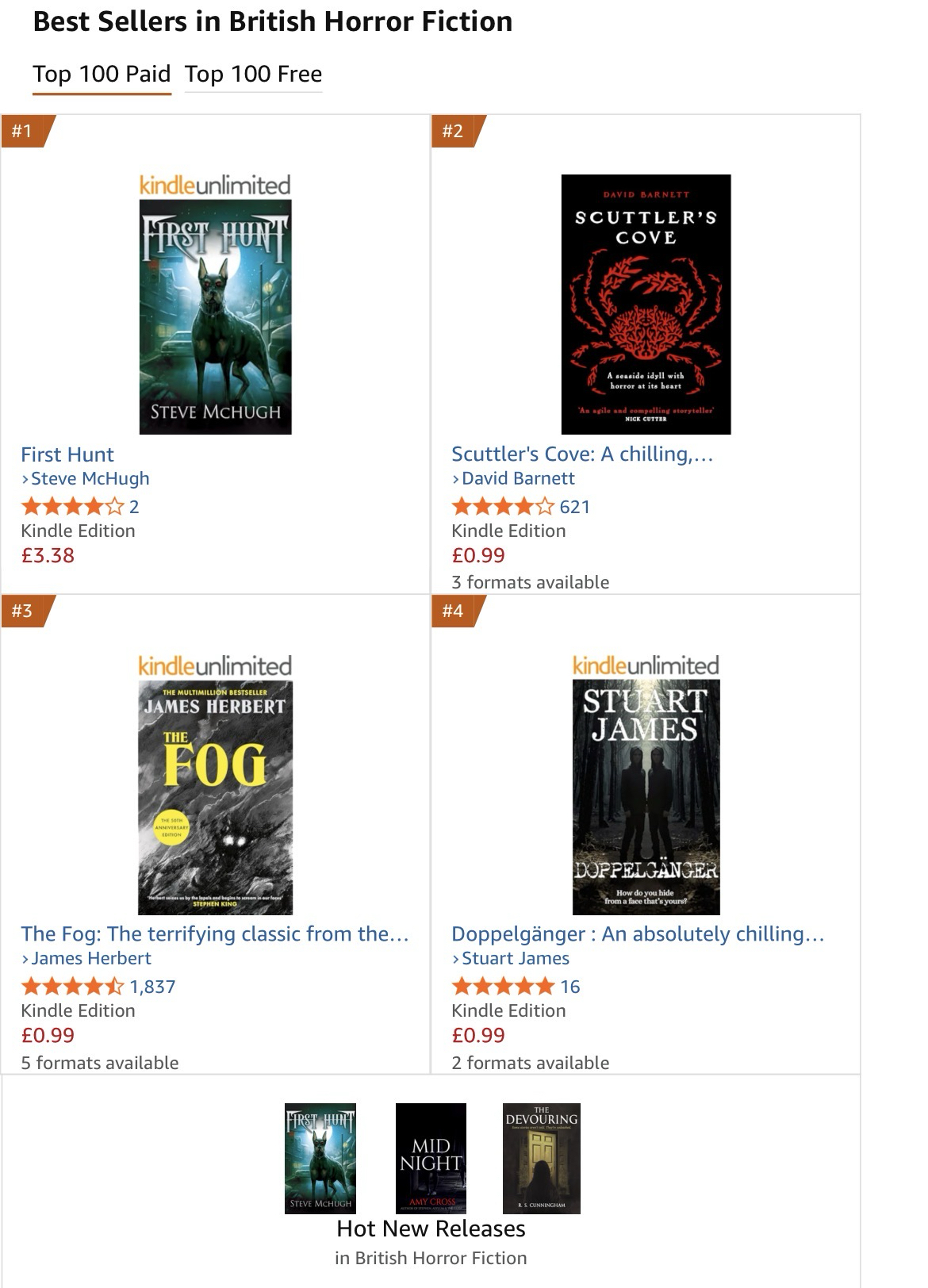This screenshot has width=928, height=1288.
Task: Open the Scuttler's Cove book cover
Action: (646, 305)
